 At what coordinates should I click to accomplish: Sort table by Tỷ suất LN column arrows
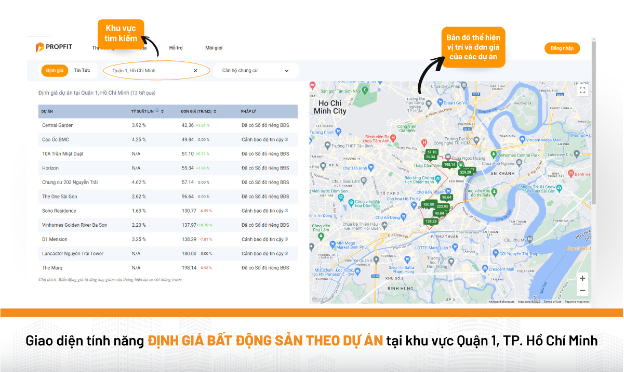162,111
